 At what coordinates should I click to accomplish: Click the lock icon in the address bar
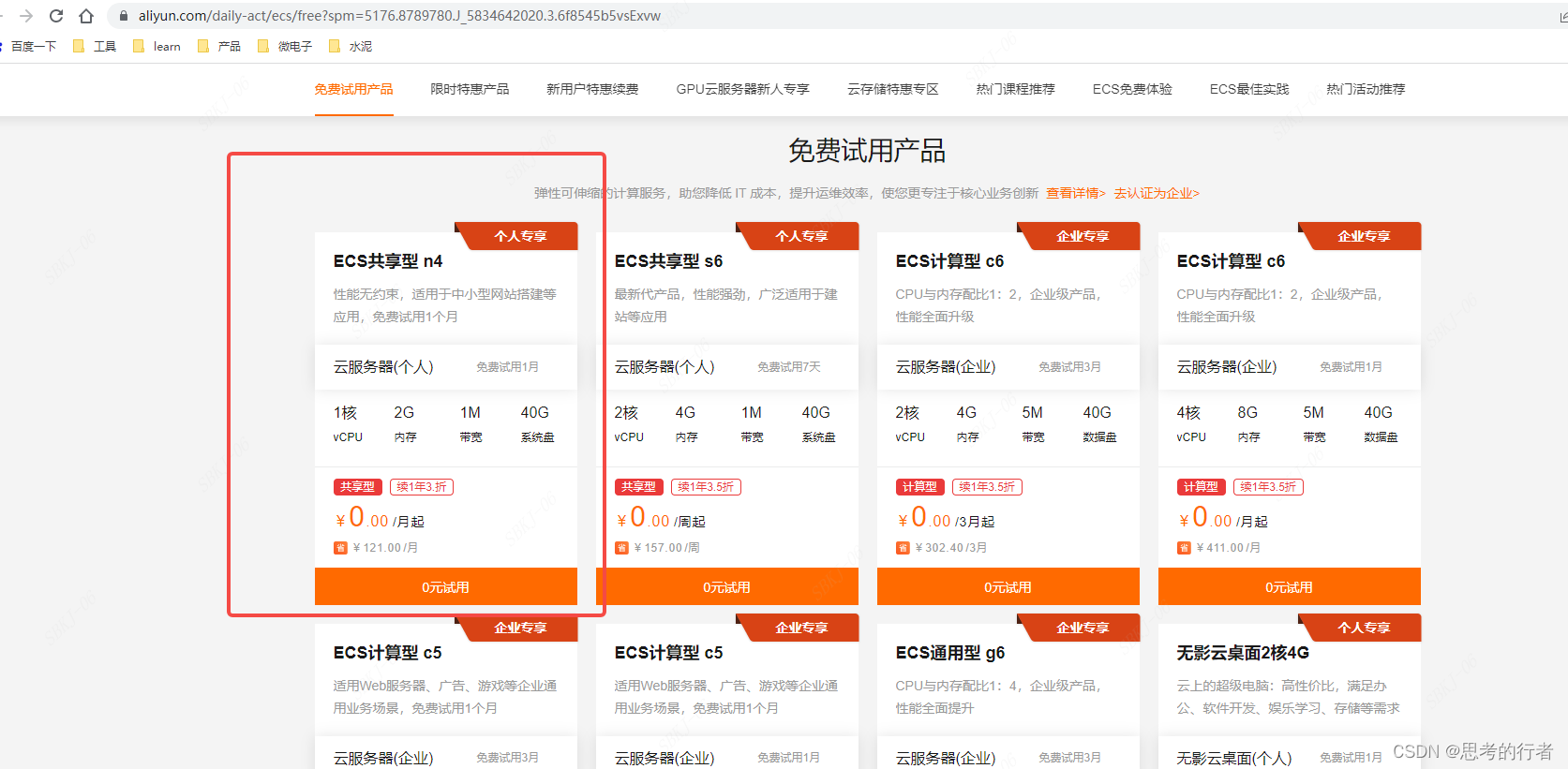123,16
